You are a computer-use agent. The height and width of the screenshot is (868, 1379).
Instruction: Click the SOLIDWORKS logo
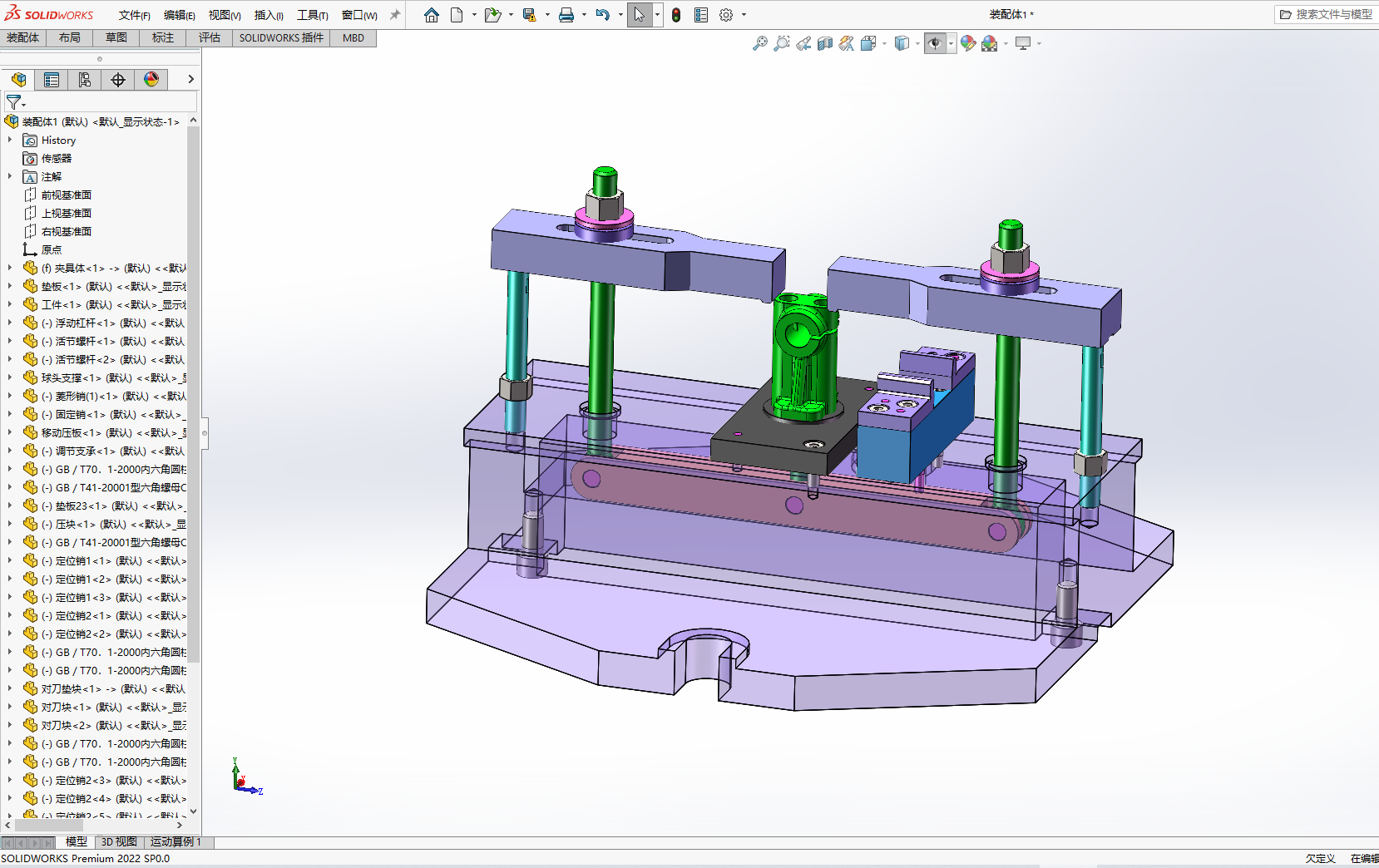[x=49, y=14]
